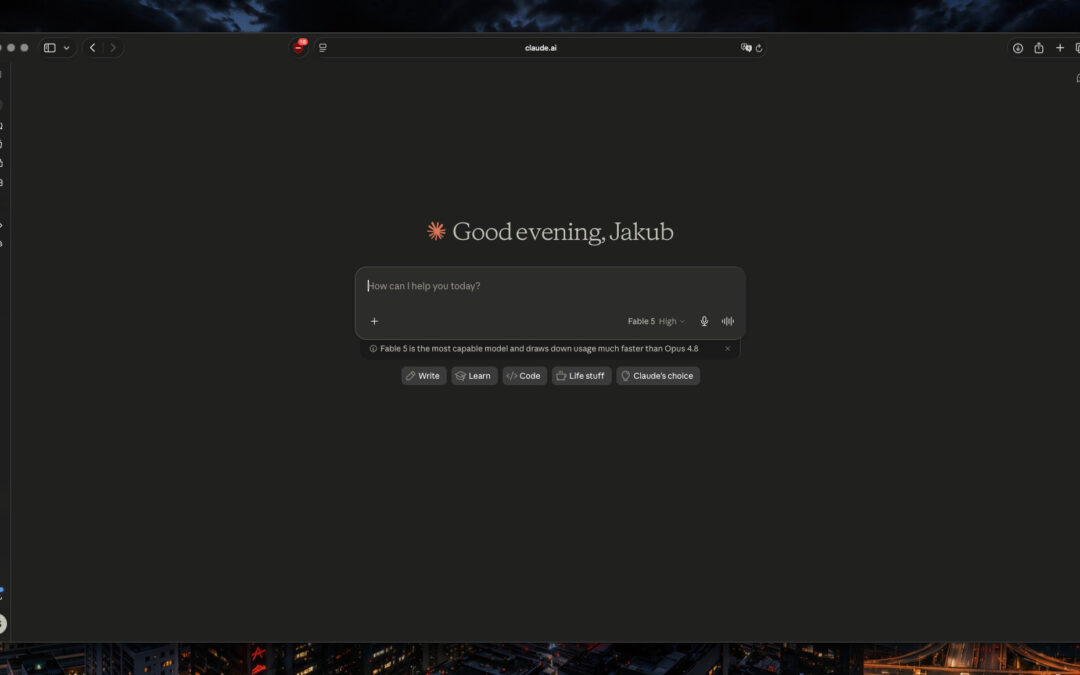Open a new tab with plus icon

[x=1060, y=48]
